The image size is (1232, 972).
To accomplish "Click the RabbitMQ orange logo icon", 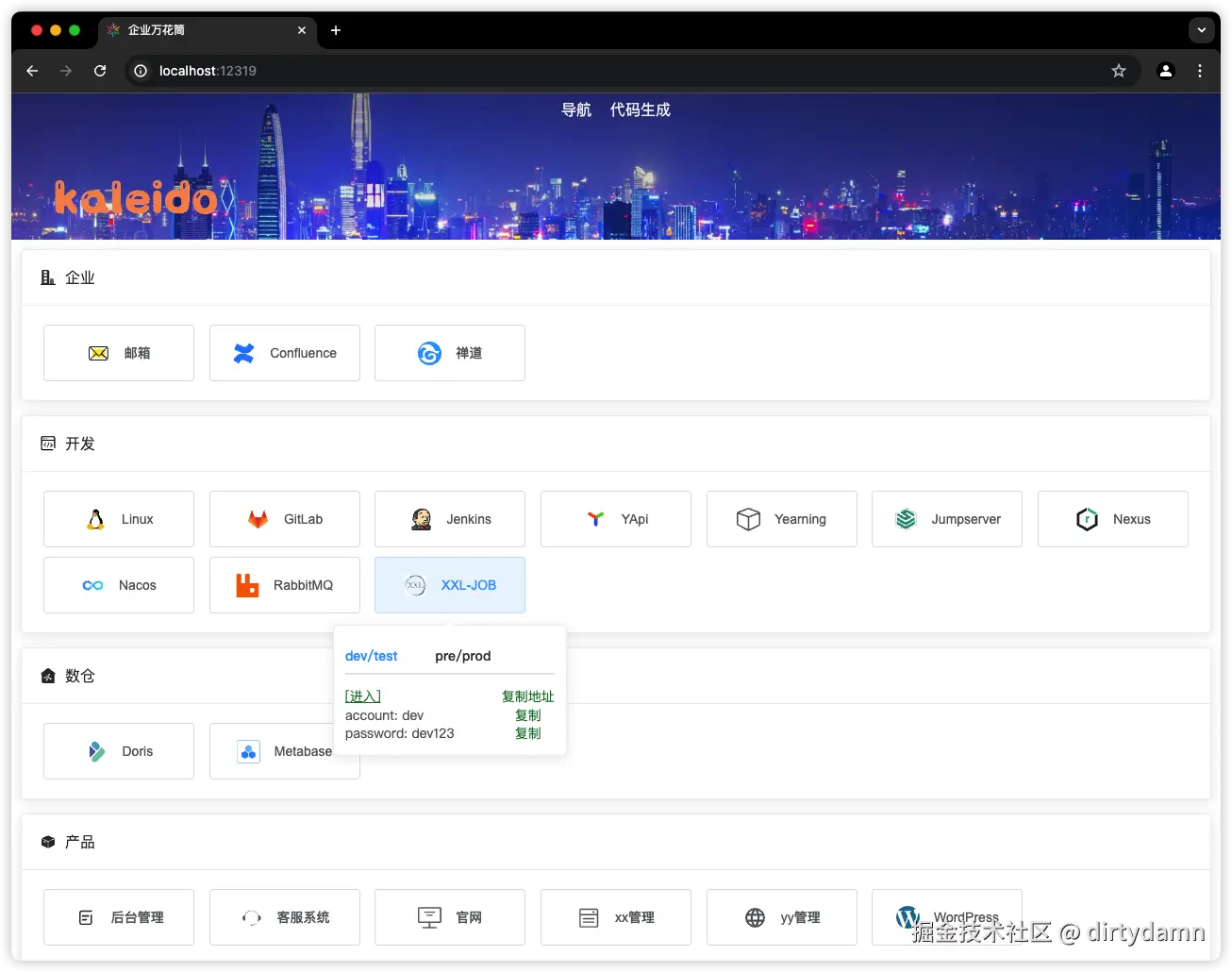I will click(x=247, y=585).
